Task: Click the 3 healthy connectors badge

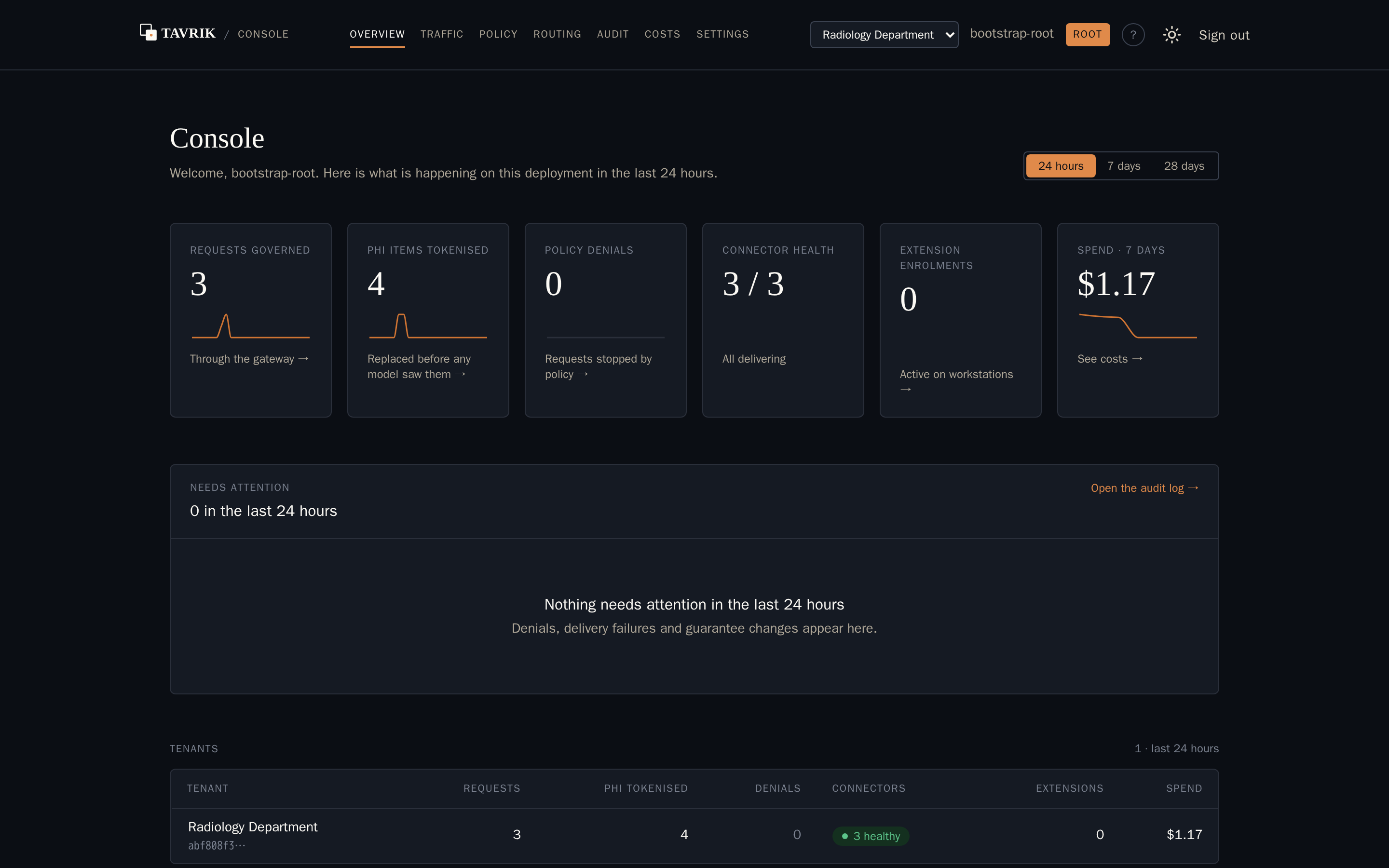Action: 871,836
